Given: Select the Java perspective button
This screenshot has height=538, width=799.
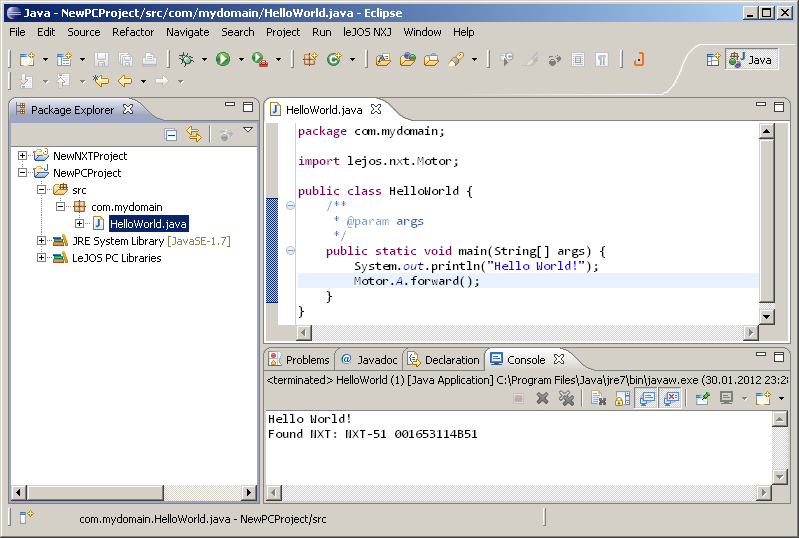Looking at the screenshot, I should (751, 60).
